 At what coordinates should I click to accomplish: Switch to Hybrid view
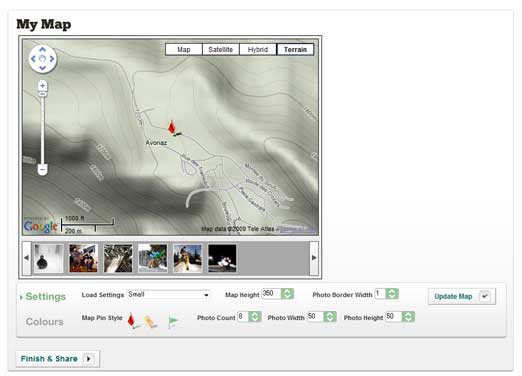tap(258, 49)
